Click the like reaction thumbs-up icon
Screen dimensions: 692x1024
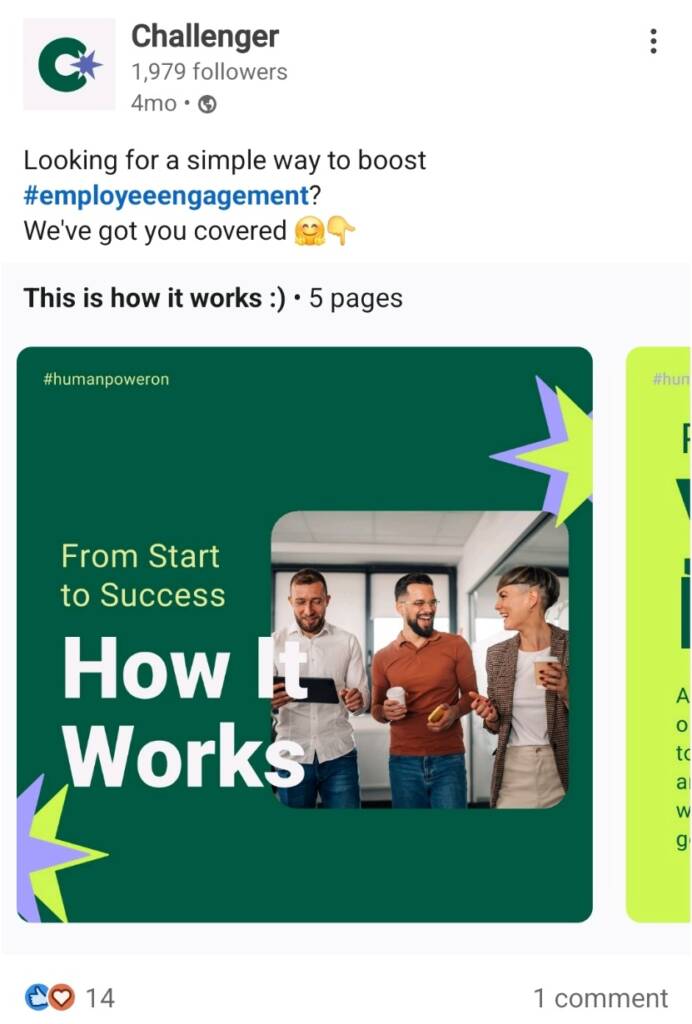[x=37, y=997]
